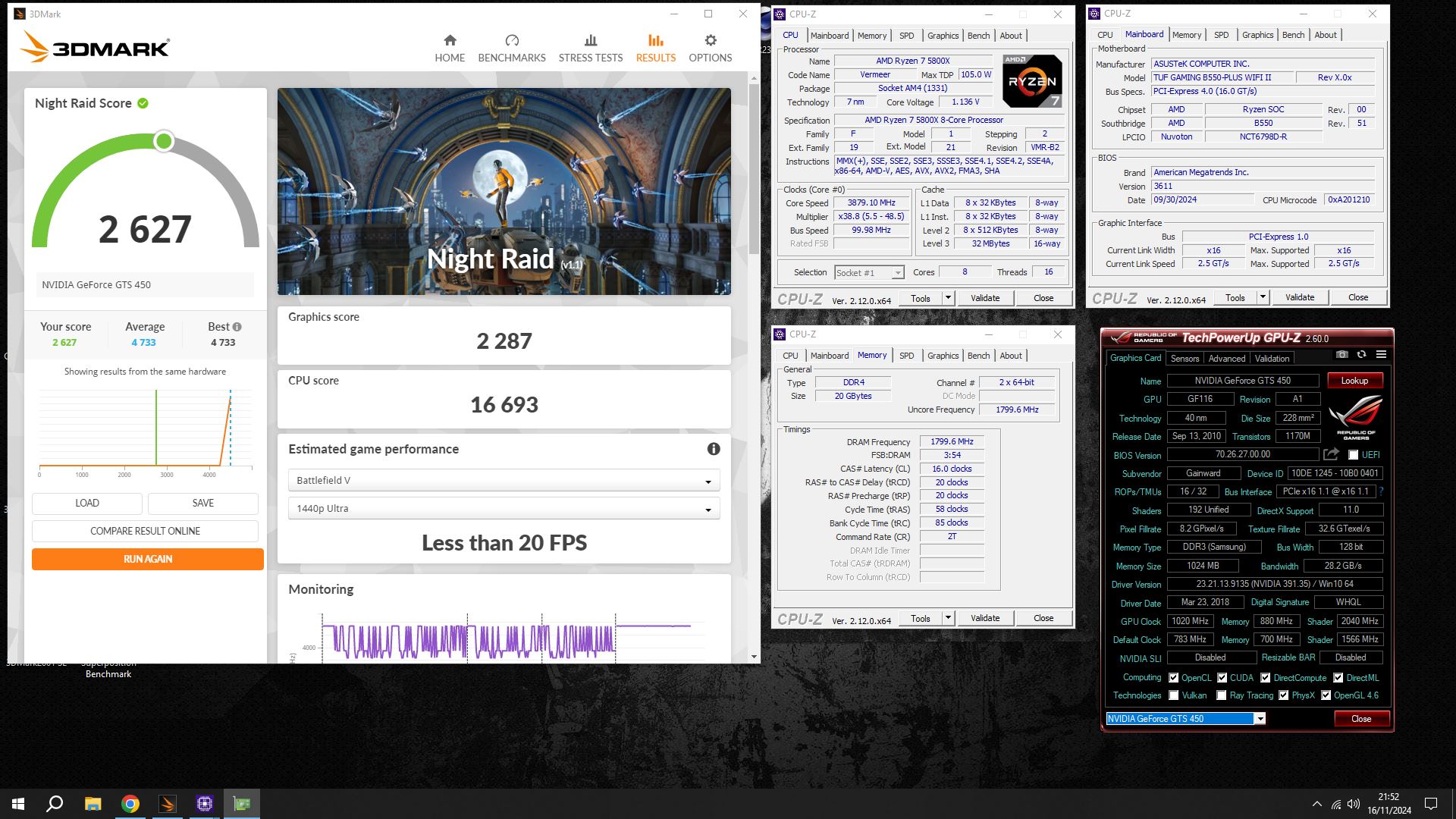Expand Tools arrow in CPU-Z Mainboard window
Image resolution: width=1456 pixels, height=819 pixels.
(x=1263, y=297)
